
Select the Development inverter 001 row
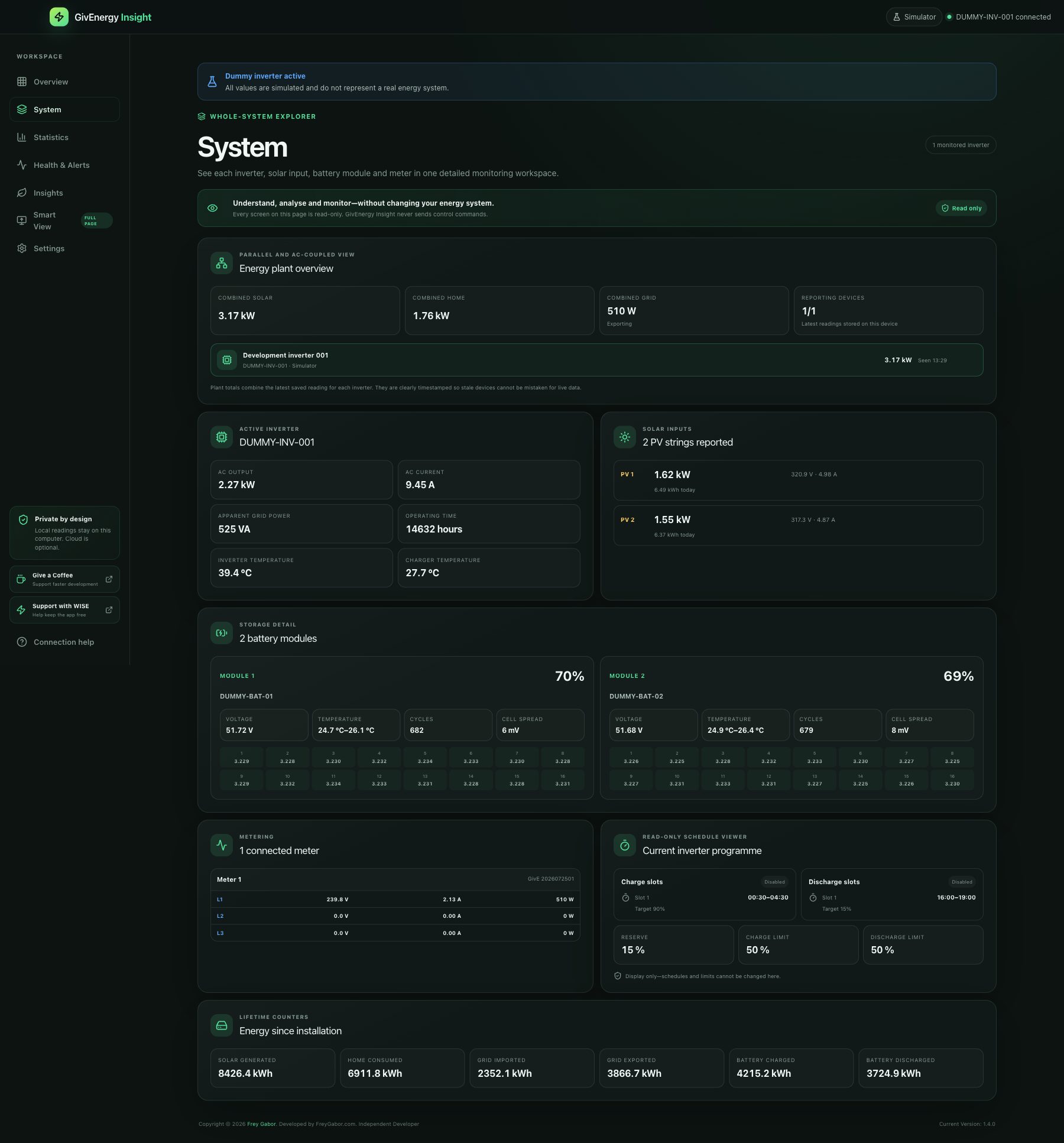(596, 360)
